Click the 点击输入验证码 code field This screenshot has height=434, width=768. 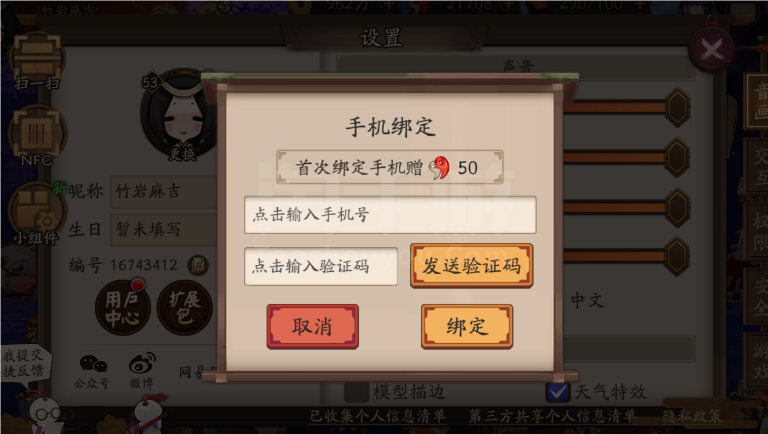pyautogui.click(x=321, y=266)
